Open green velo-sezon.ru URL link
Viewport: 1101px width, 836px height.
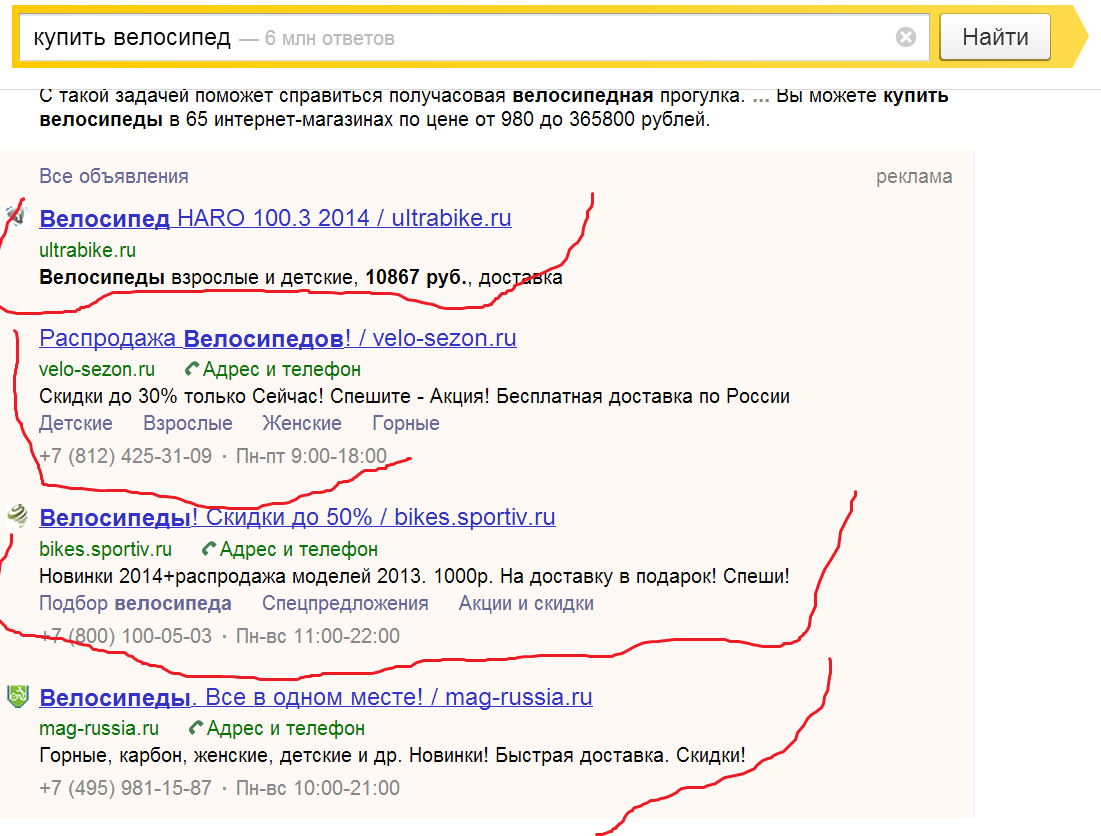coord(97,369)
